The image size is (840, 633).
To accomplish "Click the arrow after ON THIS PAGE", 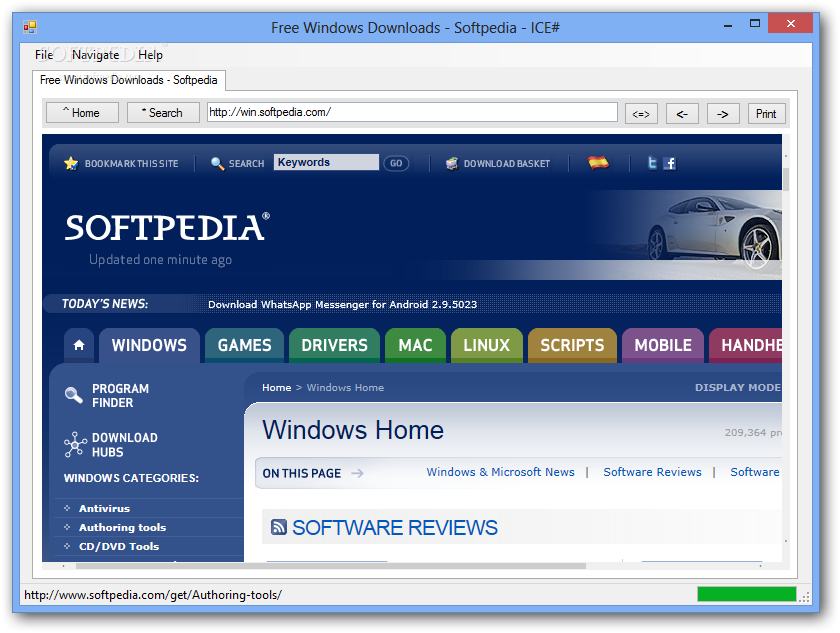I will click(357, 473).
